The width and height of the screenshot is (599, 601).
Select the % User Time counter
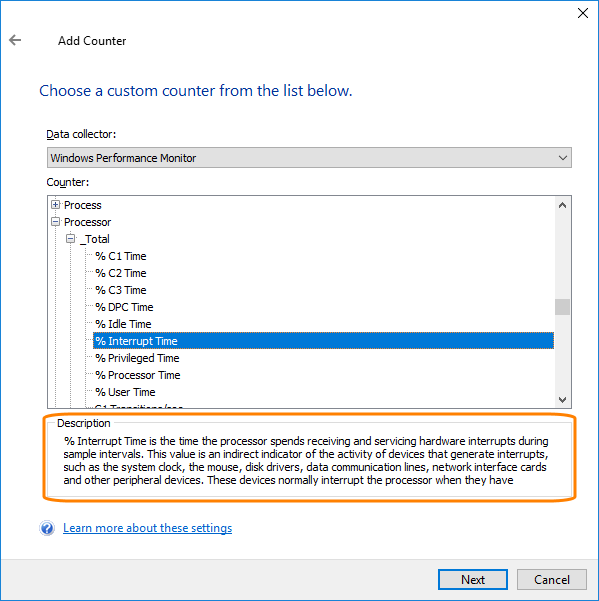[125, 392]
